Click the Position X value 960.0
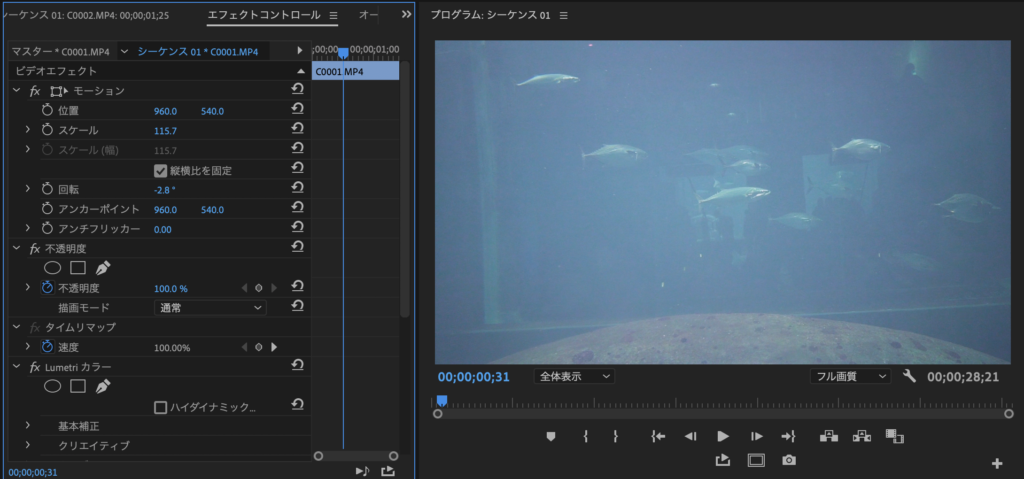 tap(165, 111)
